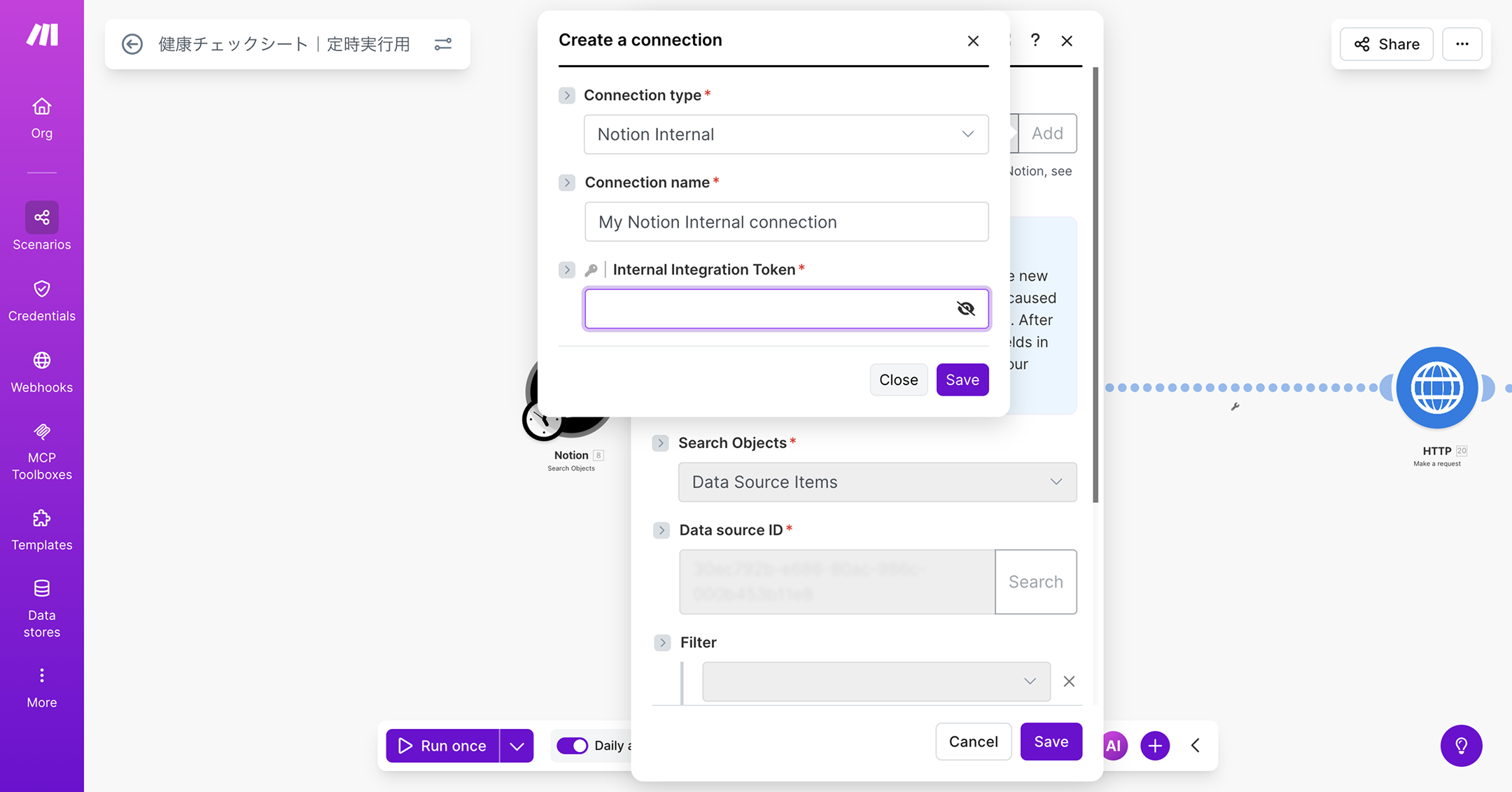Open the Run once options arrow
Screen dimensions: 1512x792
517,746
